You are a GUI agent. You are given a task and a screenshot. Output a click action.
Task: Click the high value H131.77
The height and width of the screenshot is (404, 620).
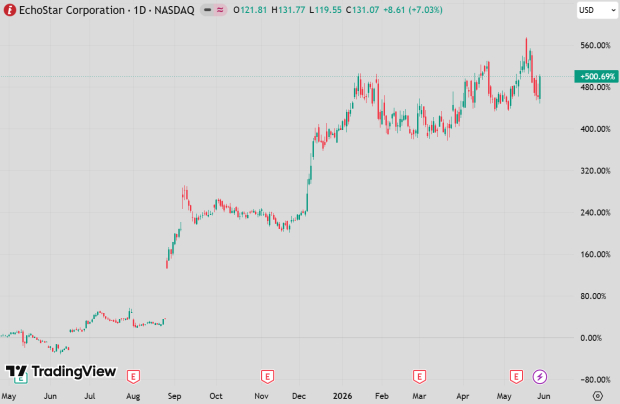coord(288,10)
